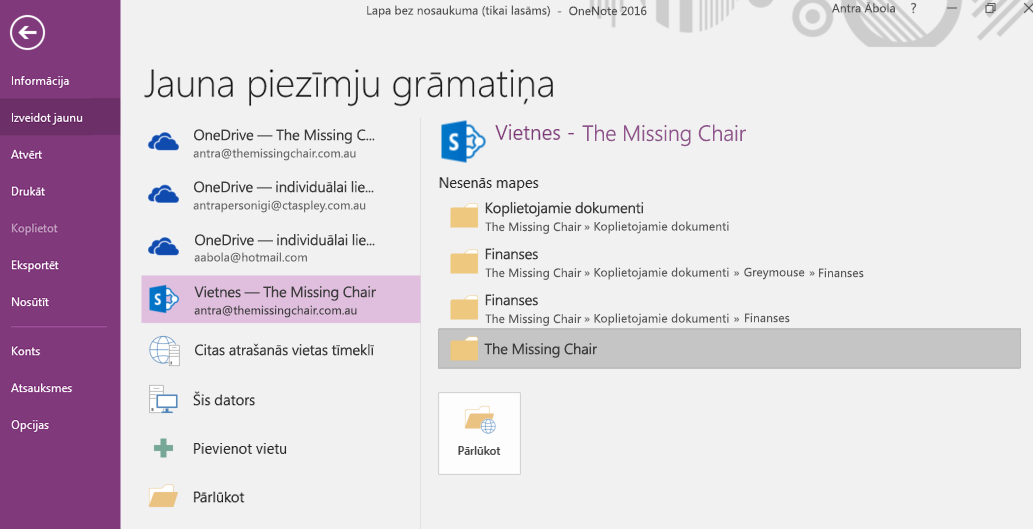Viewport: 1033px width, 529px height.
Task: Click the cloud icon for antra@themissingchair.com.au OneDrive
Action: 163,142
